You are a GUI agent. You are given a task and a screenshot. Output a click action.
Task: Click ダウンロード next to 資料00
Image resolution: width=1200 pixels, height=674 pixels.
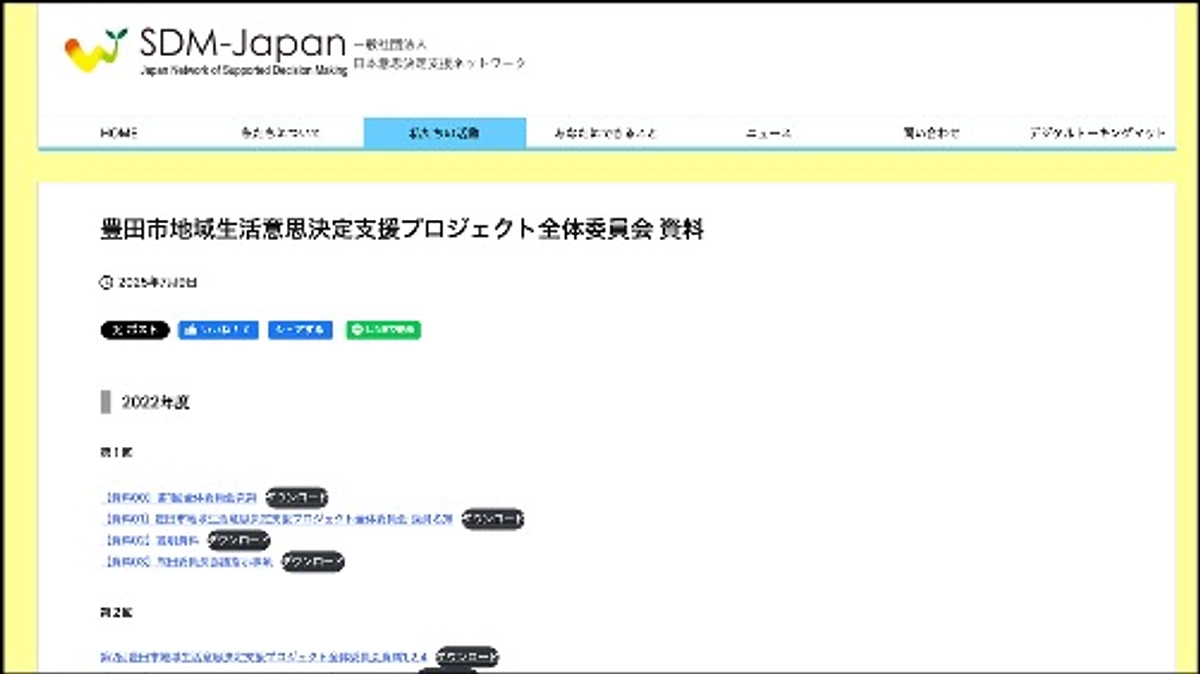click(299, 497)
